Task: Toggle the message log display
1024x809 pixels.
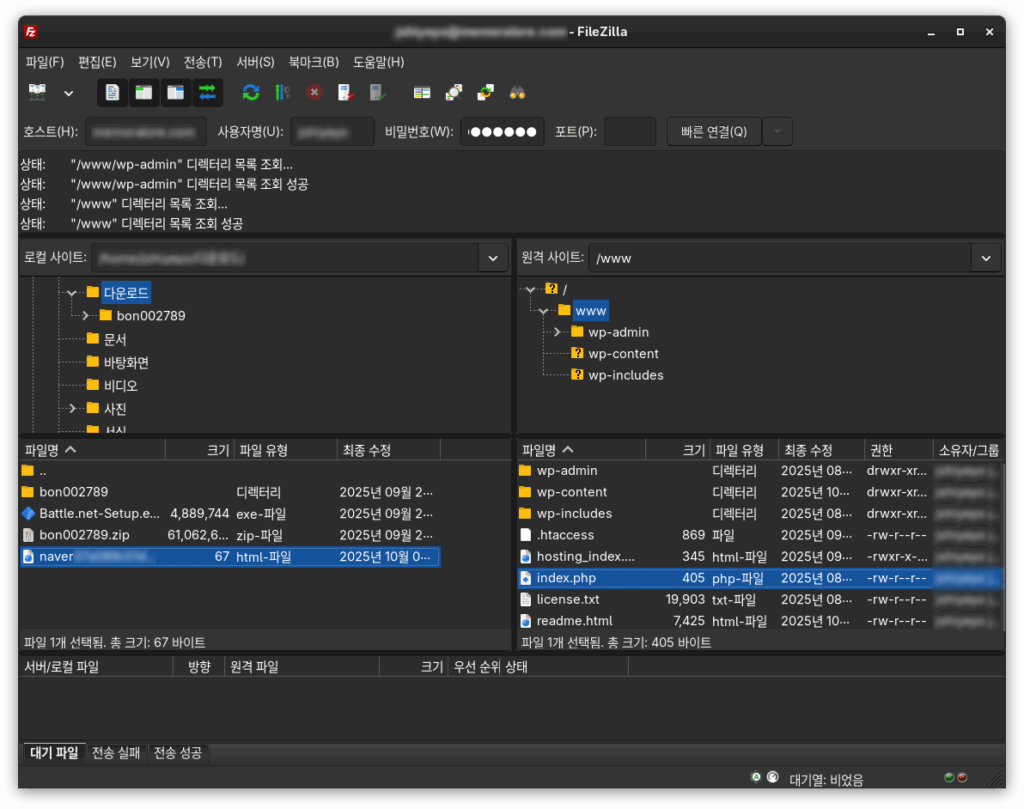Action: tap(113, 92)
